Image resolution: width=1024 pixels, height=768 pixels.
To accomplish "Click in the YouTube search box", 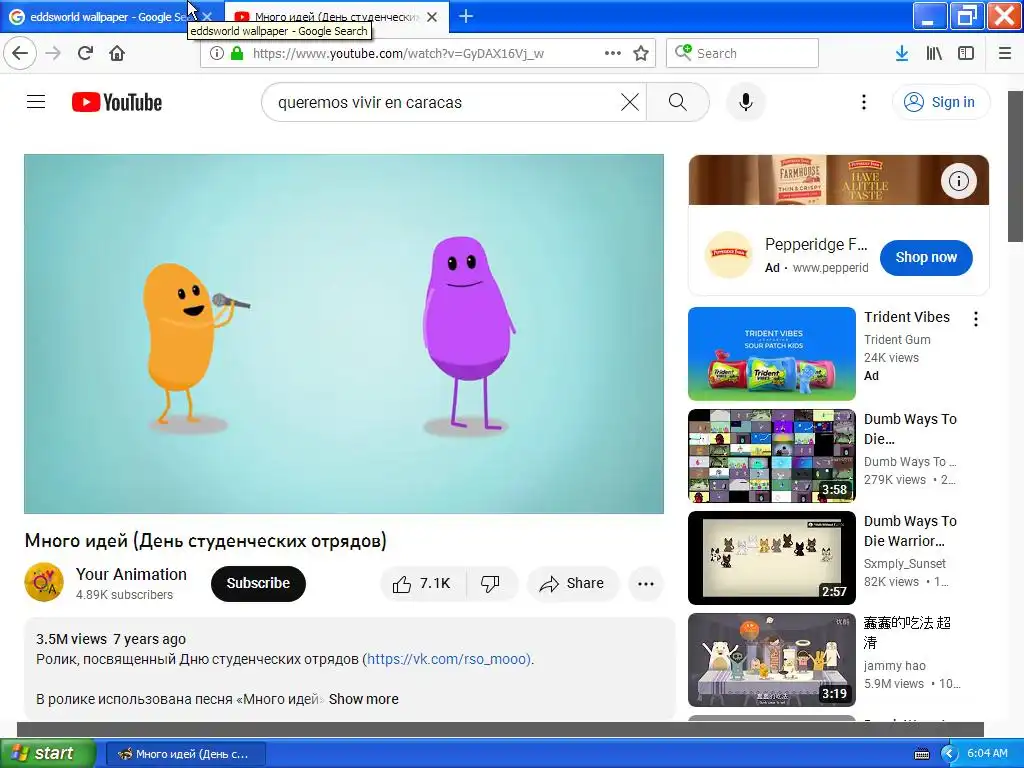I will (x=444, y=102).
